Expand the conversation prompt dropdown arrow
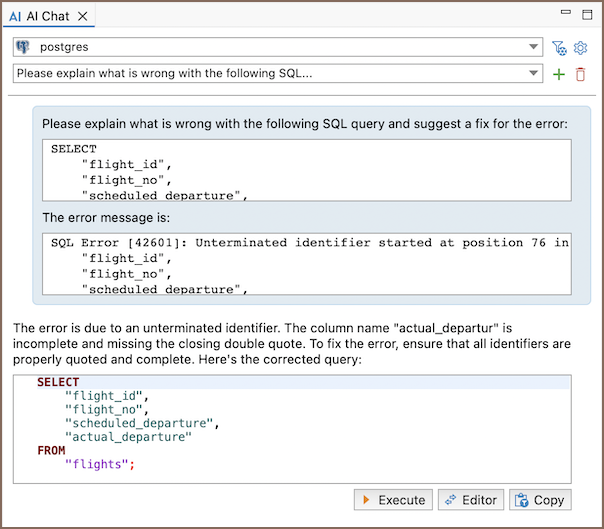Viewport: 604px width, 529px height. [533, 74]
